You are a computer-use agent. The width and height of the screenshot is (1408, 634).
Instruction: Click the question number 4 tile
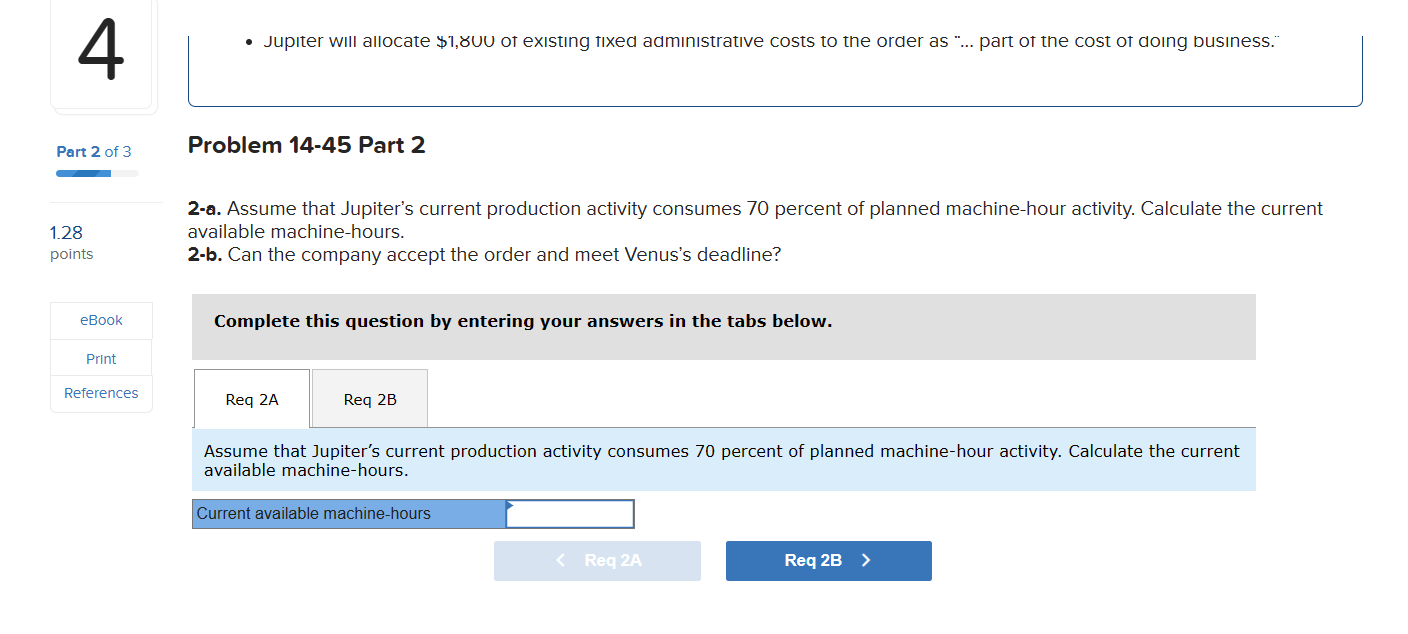click(102, 50)
